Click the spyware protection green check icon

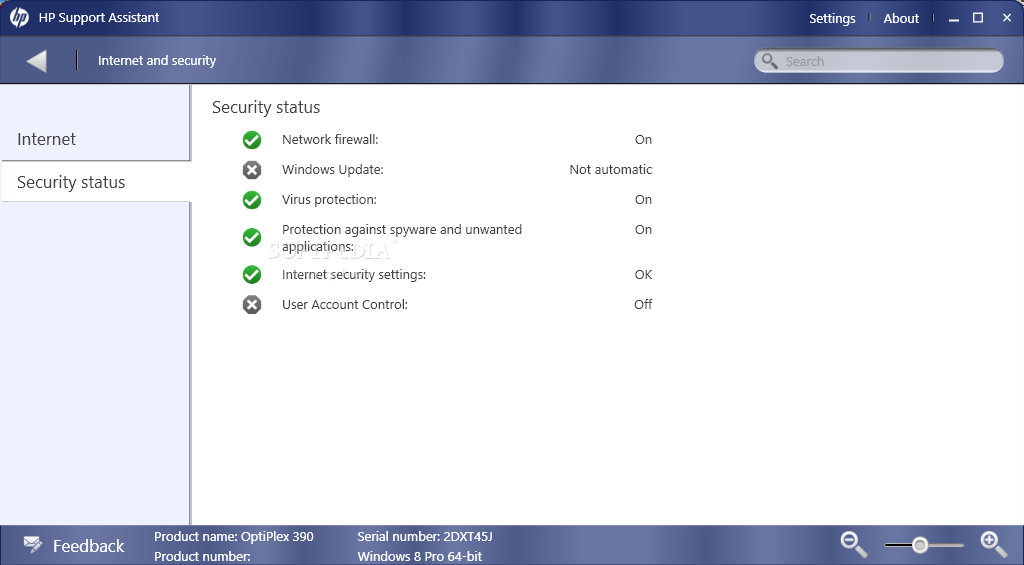[251, 237]
